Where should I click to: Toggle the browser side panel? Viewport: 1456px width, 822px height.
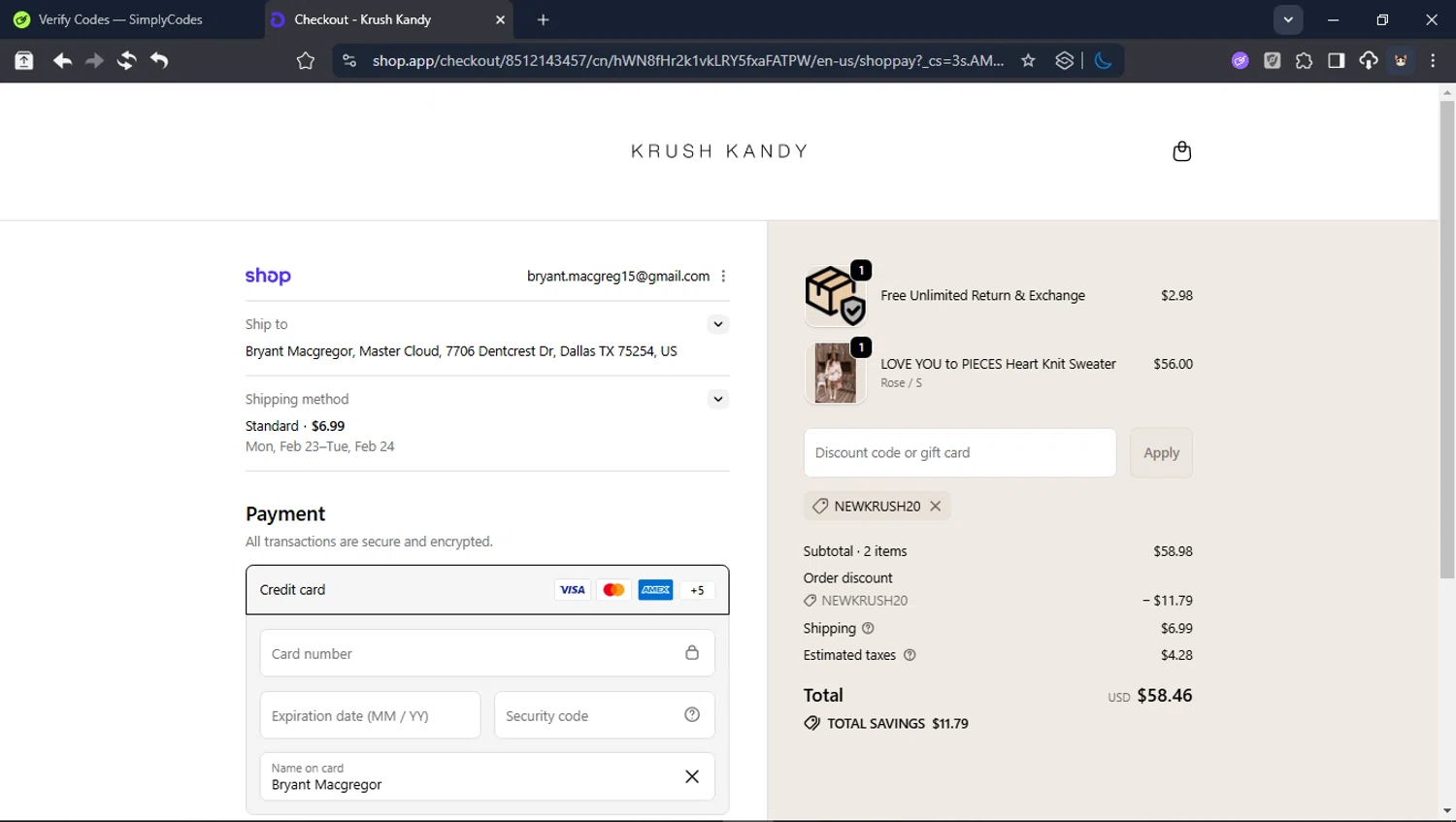[x=1336, y=60]
